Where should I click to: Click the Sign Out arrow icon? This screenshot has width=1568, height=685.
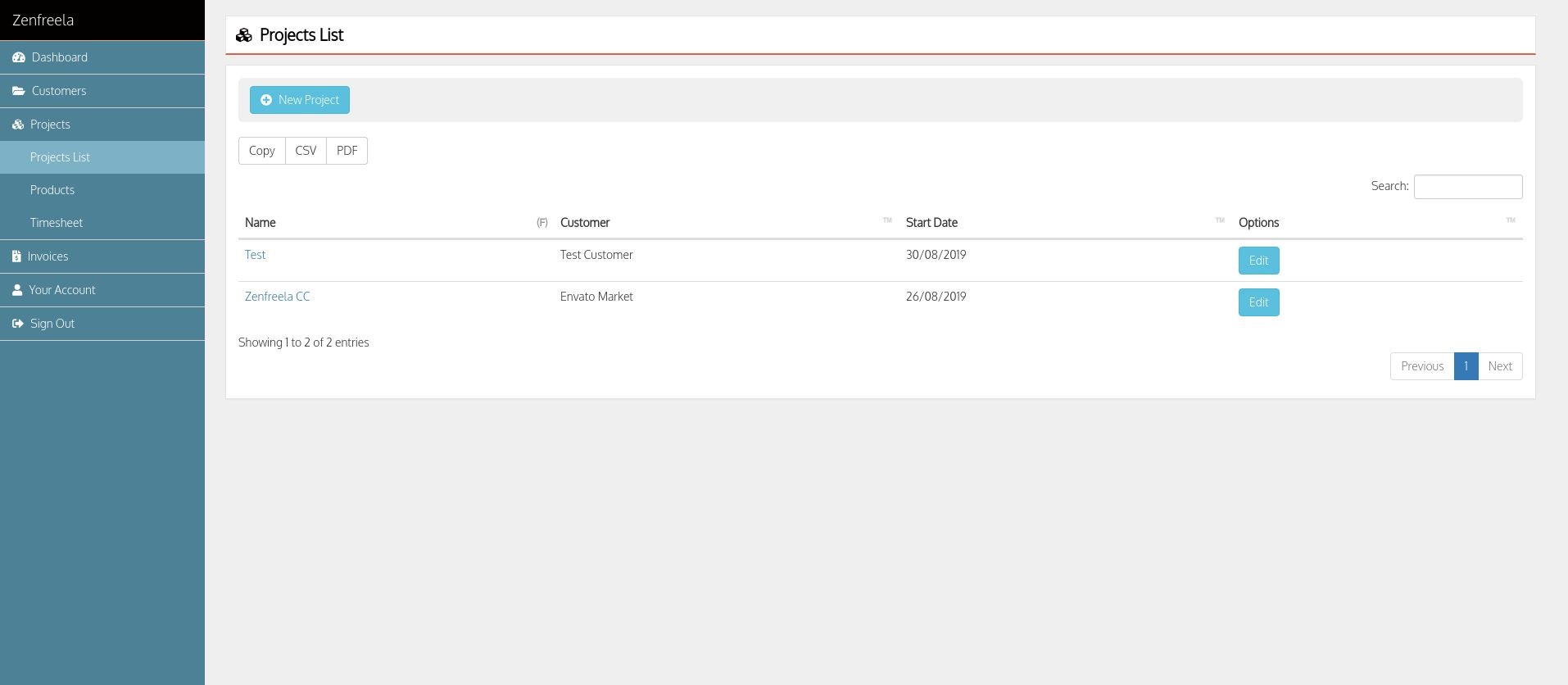[18, 324]
